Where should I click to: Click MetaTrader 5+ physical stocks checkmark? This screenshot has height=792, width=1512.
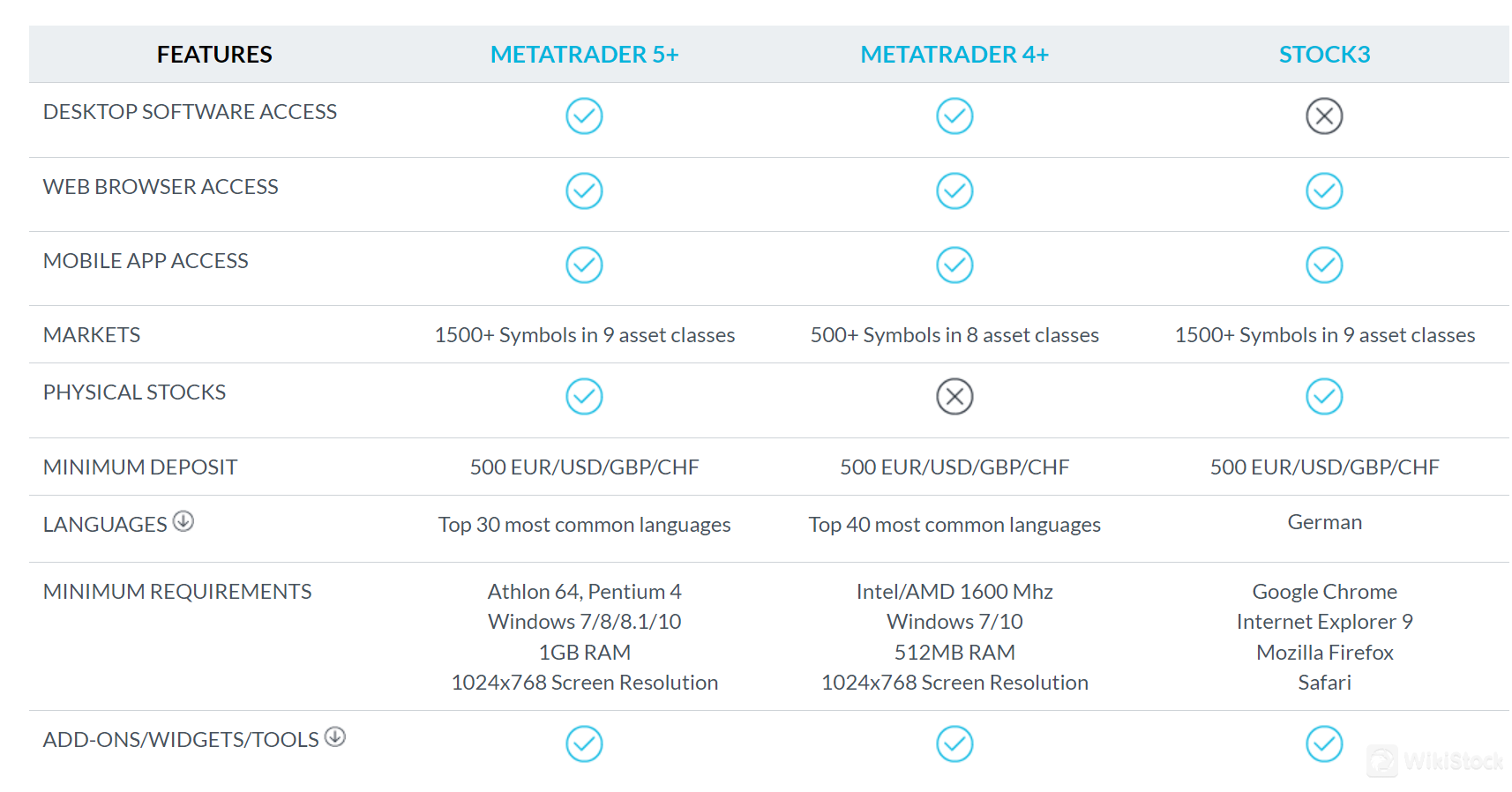584,396
